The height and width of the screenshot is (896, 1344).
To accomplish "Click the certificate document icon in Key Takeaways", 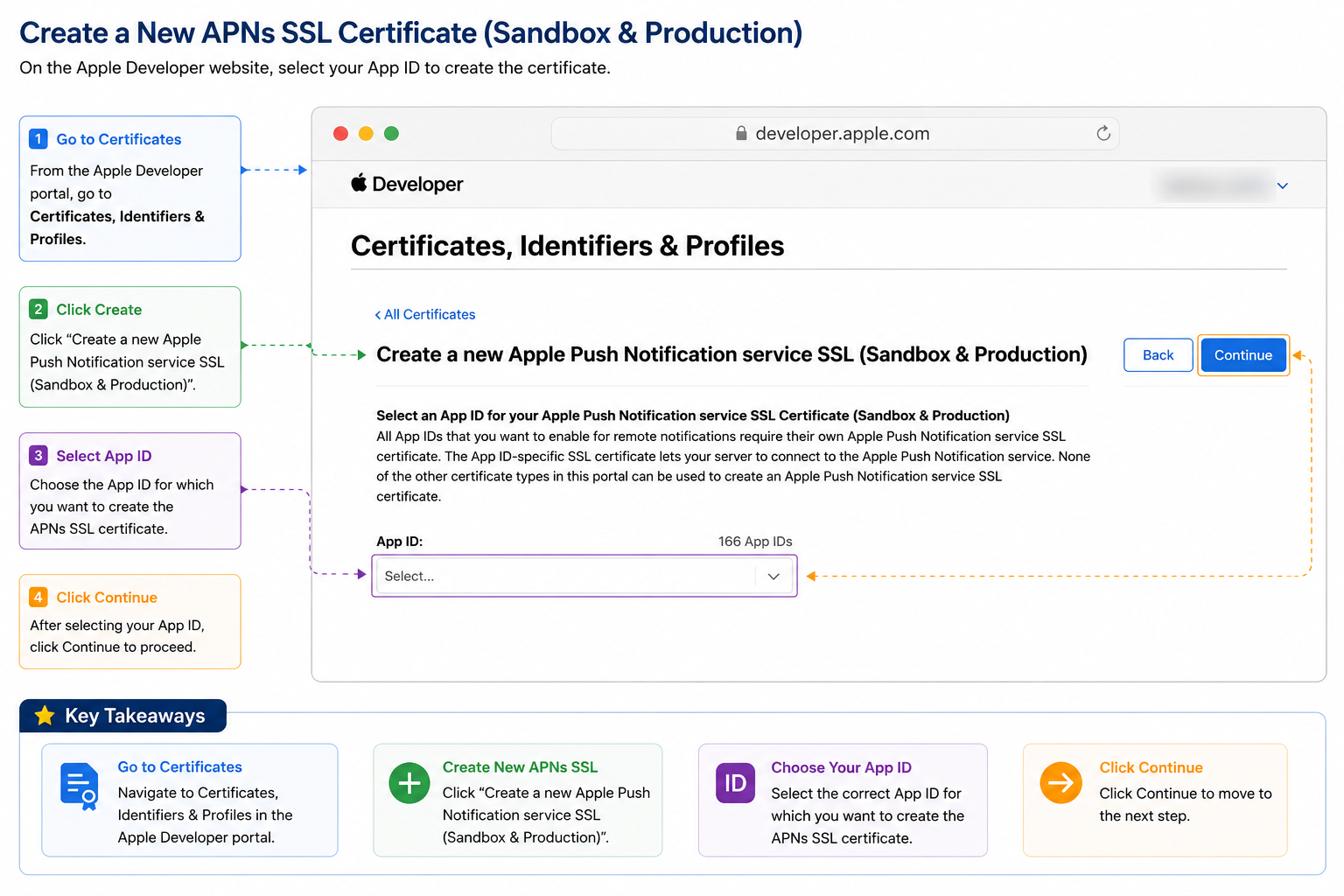I will pos(80,786).
